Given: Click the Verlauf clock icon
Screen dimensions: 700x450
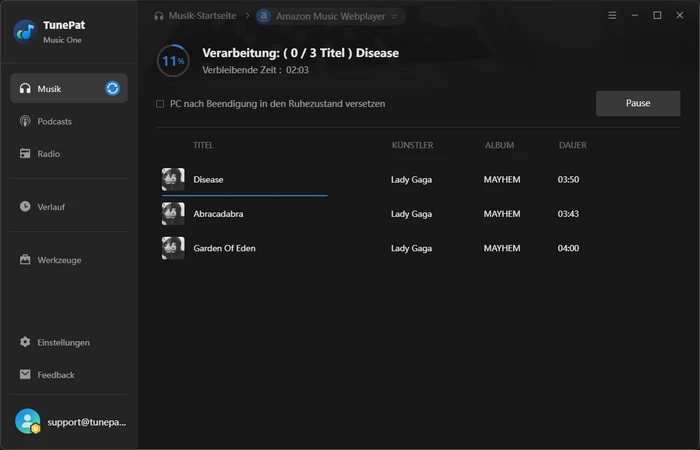Looking at the screenshot, I should coord(25,206).
